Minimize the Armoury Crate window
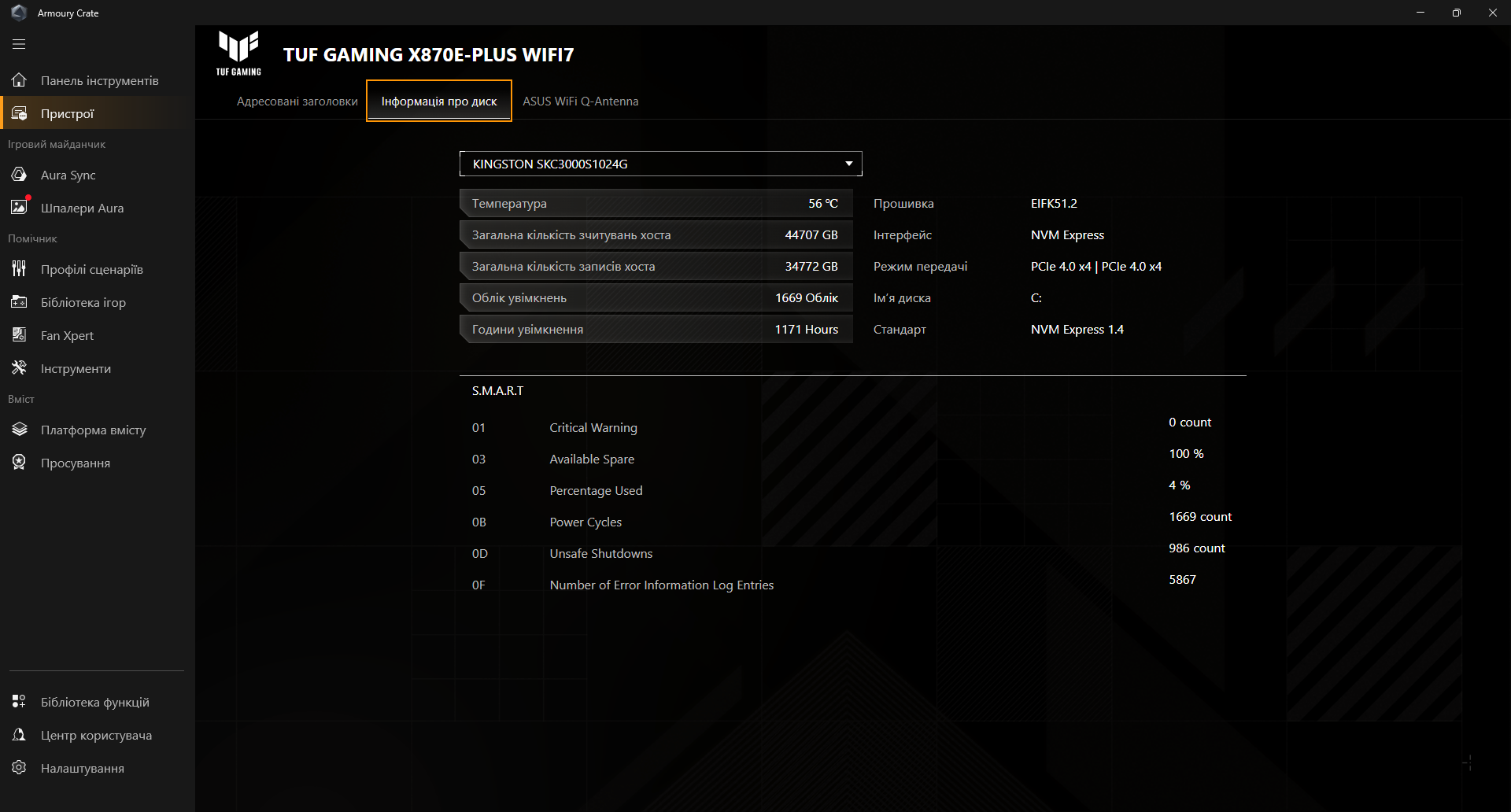1511x812 pixels. (1420, 13)
